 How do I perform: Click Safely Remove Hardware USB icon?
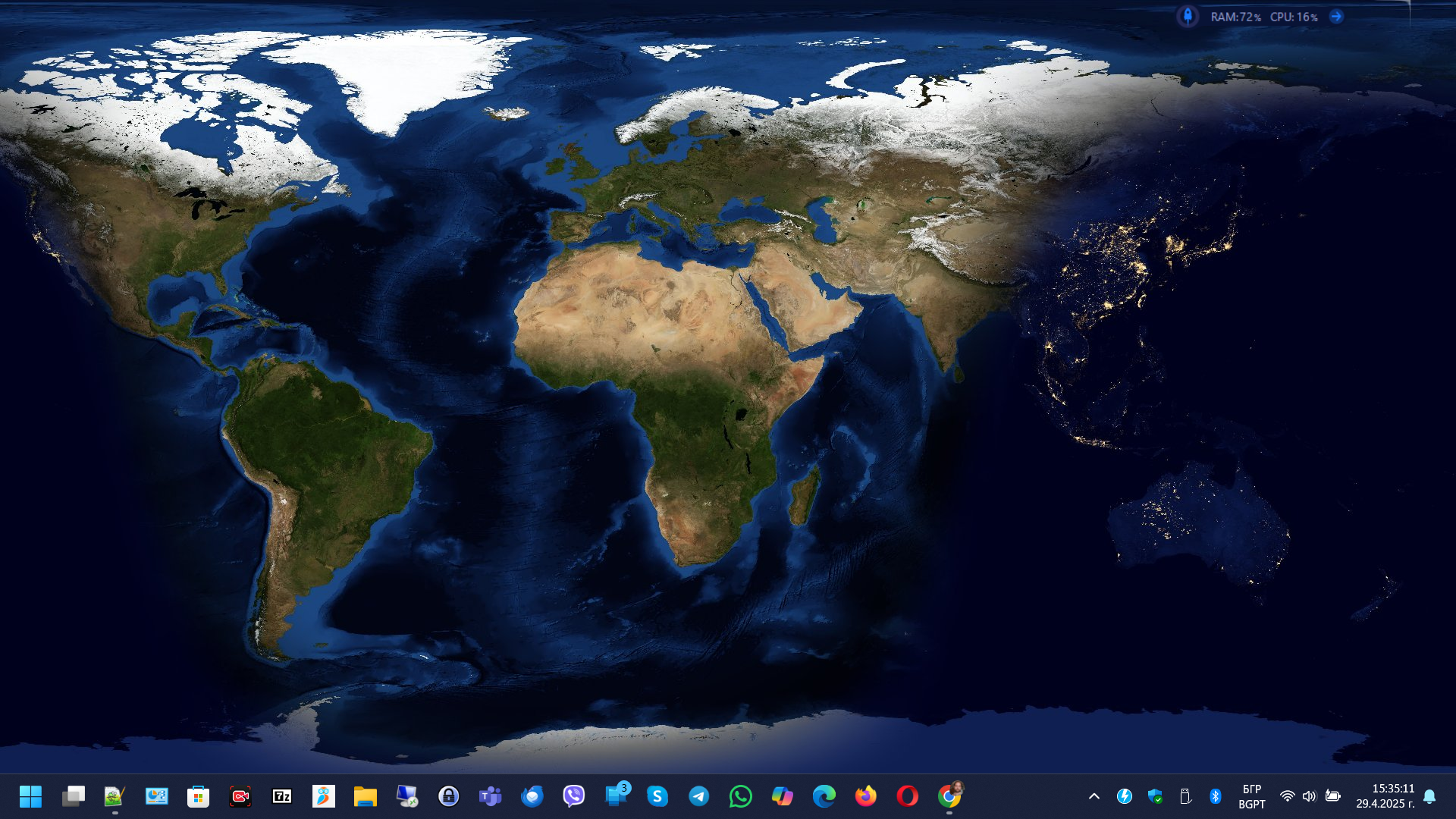[x=1185, y=796]
